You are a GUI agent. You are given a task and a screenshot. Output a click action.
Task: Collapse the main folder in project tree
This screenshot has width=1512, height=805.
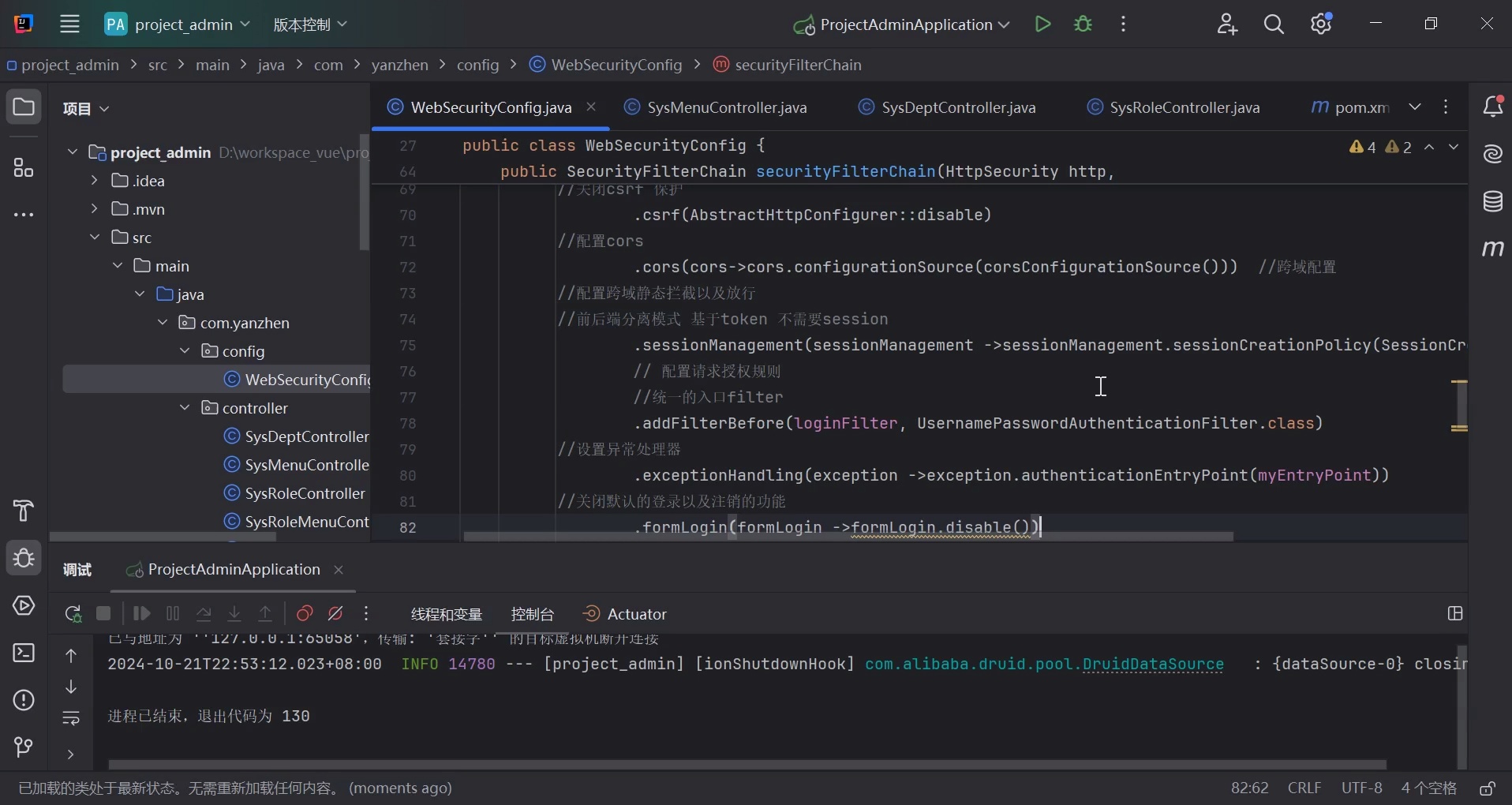[x=117, y=266]
